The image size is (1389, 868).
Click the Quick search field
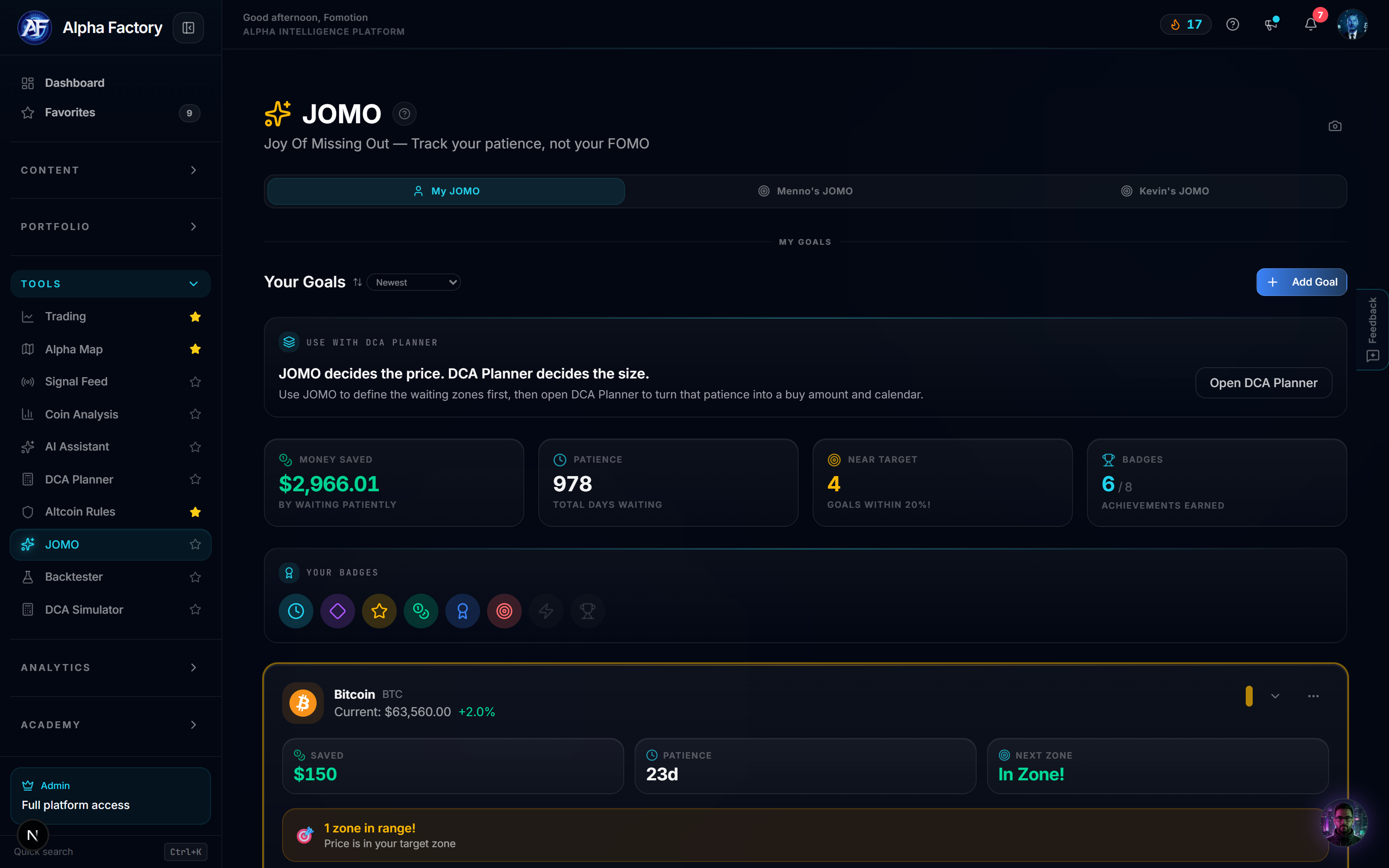[111, 852]
